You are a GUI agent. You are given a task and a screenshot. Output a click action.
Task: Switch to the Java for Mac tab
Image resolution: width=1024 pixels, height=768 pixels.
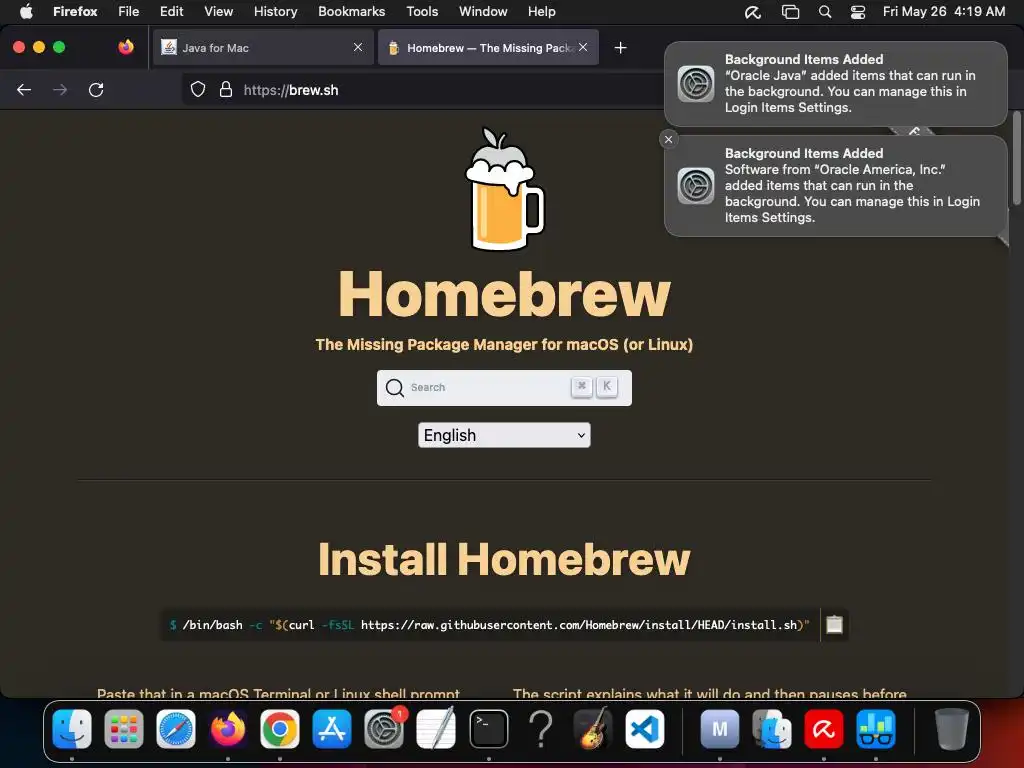tap(263, 48)
